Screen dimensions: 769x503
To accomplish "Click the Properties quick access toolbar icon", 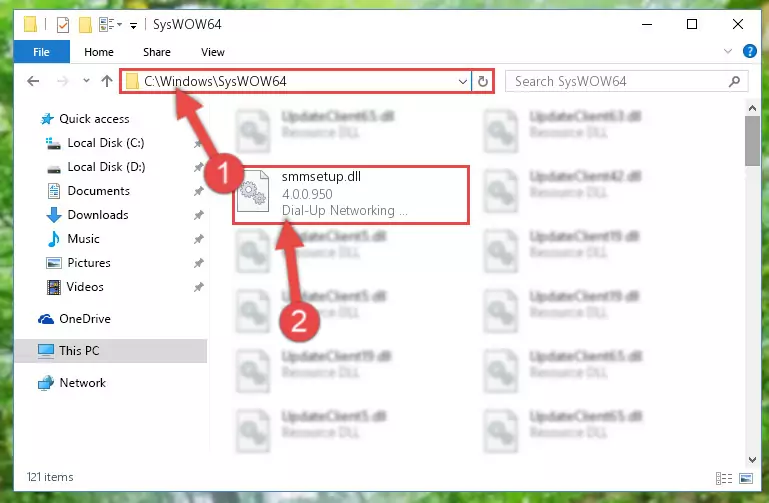I will (63, 25).
